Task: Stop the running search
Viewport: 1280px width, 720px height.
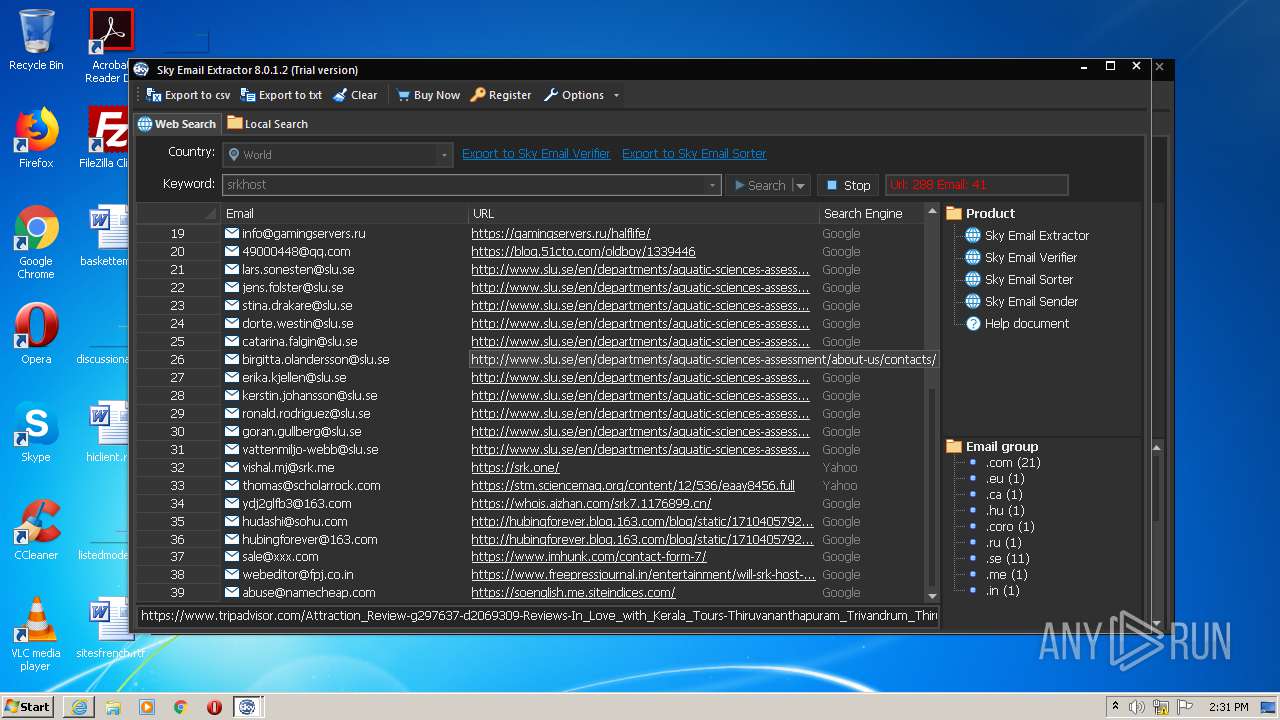Action: pos(848,185)
